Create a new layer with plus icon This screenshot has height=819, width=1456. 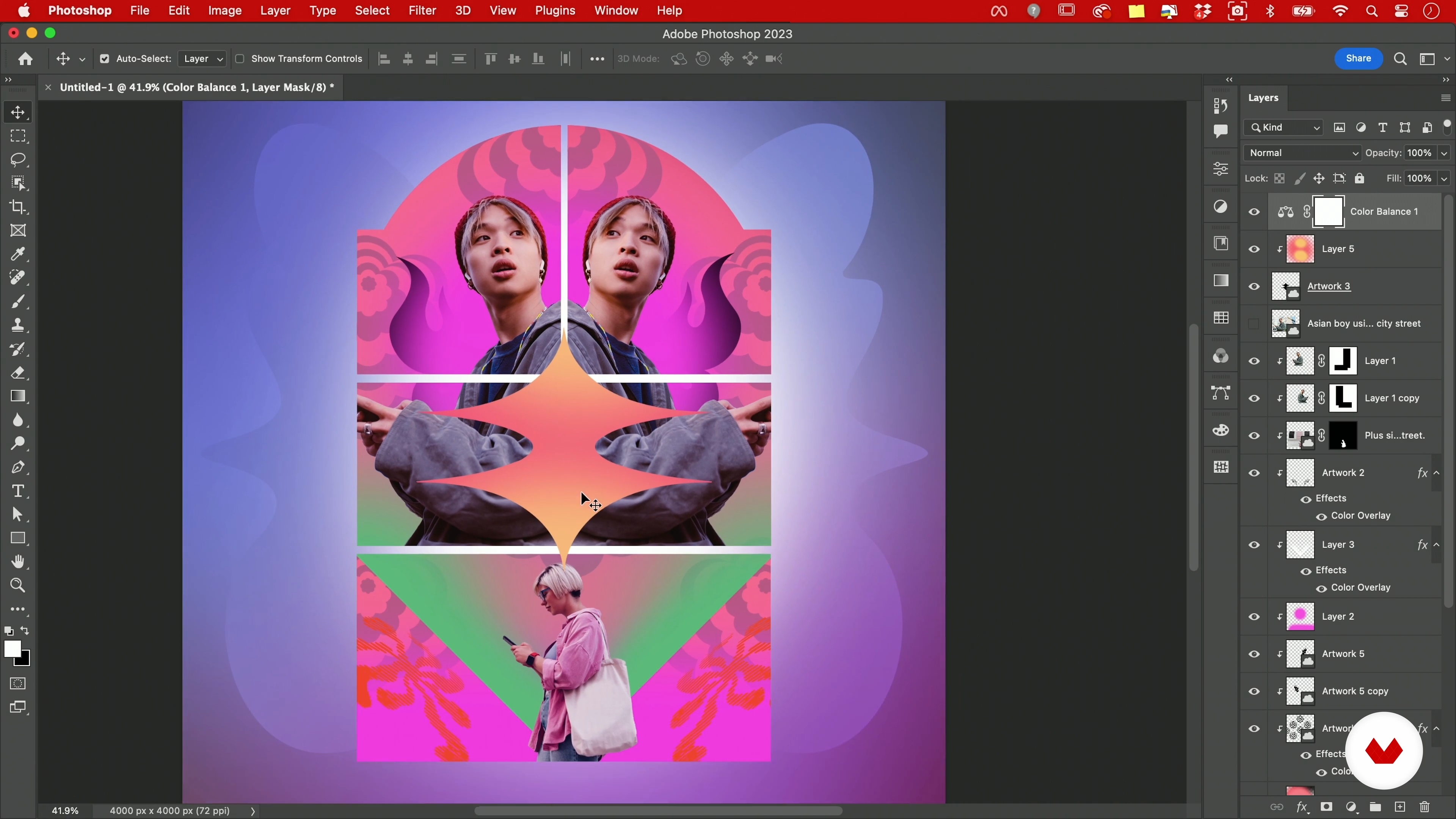coord(1400,807)
